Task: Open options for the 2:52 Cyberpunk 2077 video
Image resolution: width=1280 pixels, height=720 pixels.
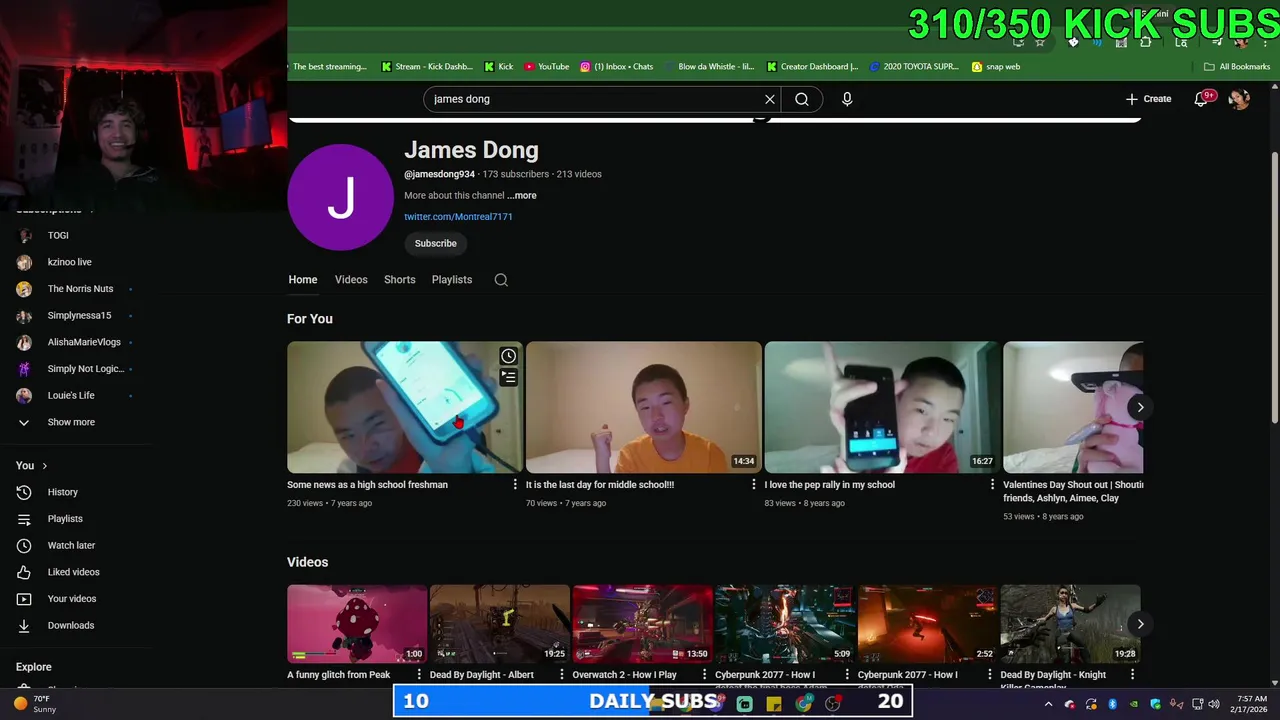Action: (x=990, y=675)
